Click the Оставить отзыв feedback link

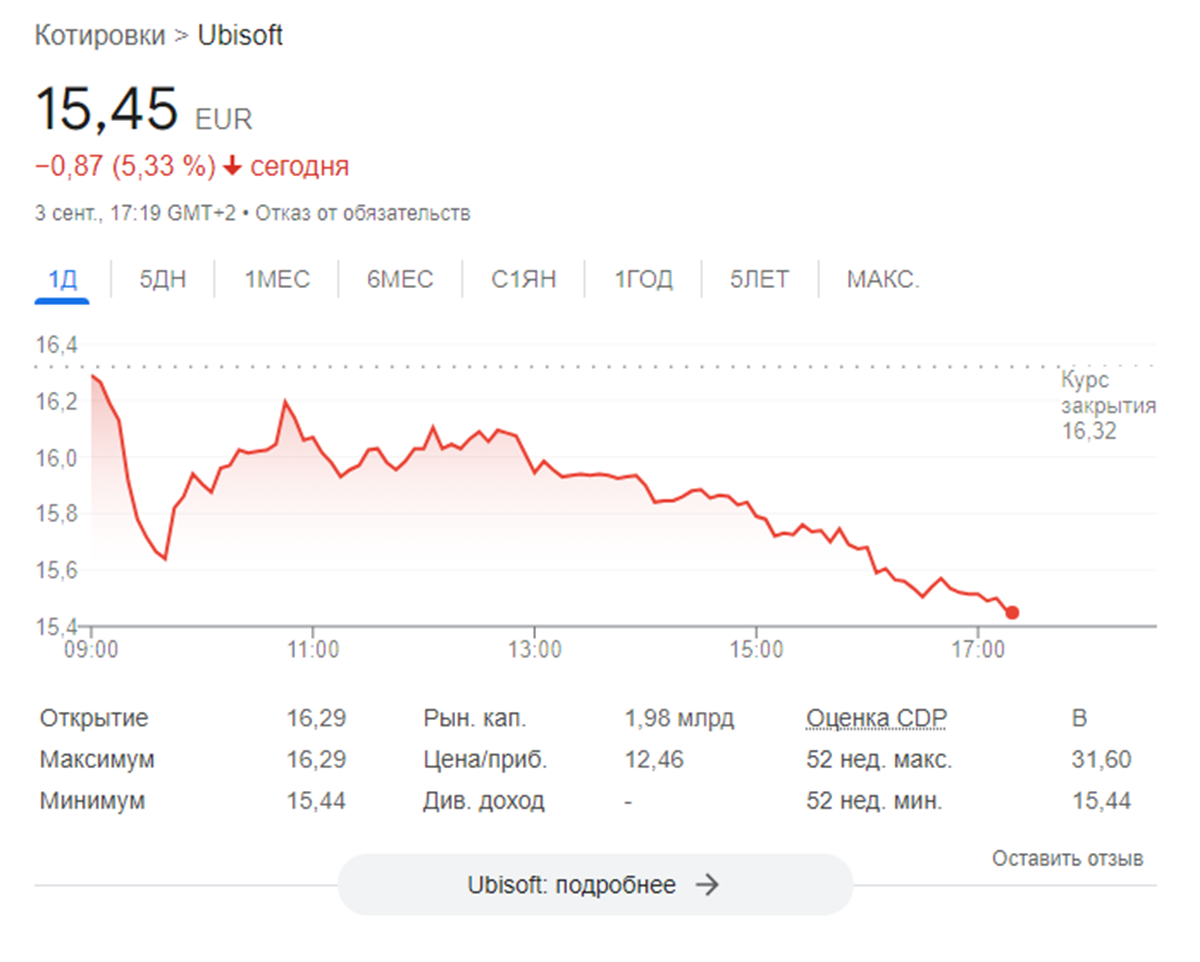click(1067, 858)
